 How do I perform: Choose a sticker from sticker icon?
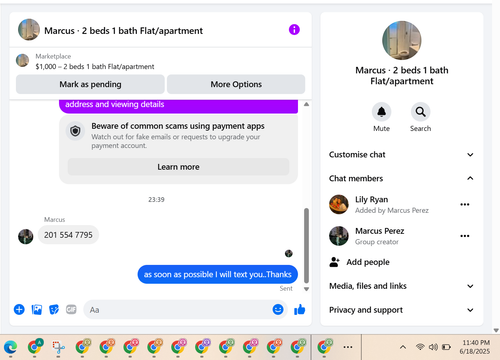click(54, 310)
